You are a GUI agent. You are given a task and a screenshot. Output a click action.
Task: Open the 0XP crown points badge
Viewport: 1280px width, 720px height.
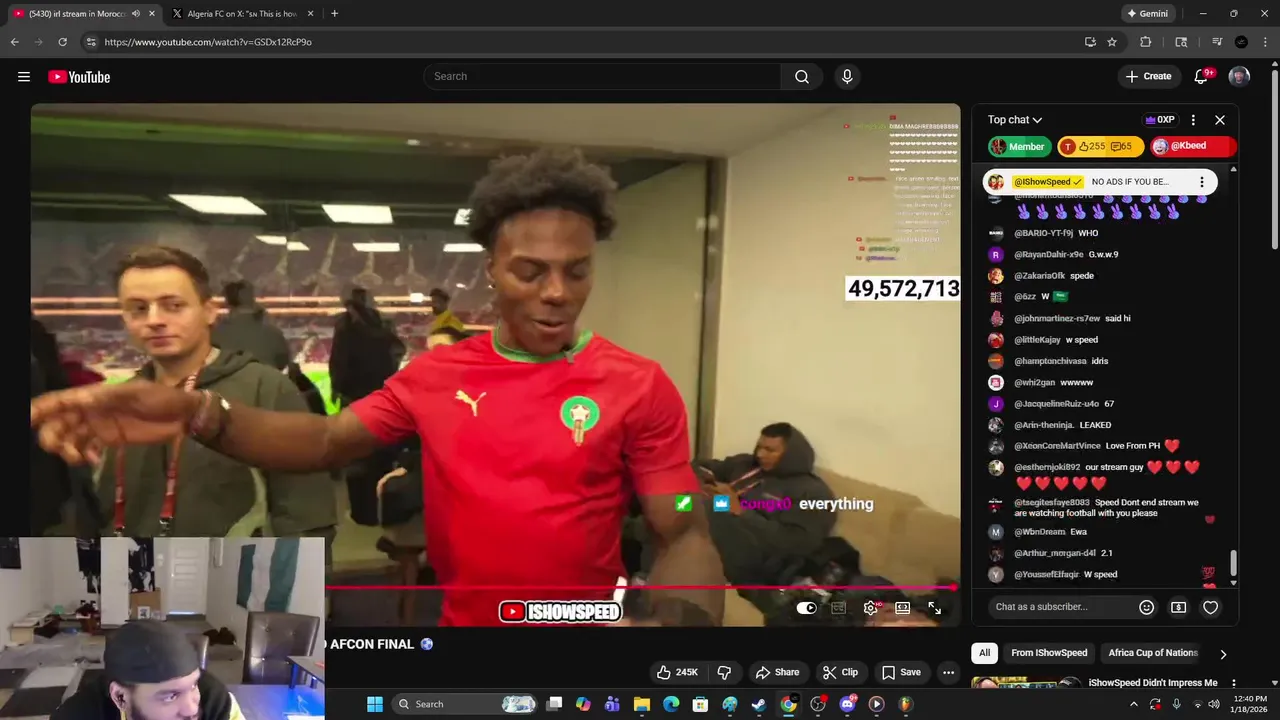[x=1160, y=120]
